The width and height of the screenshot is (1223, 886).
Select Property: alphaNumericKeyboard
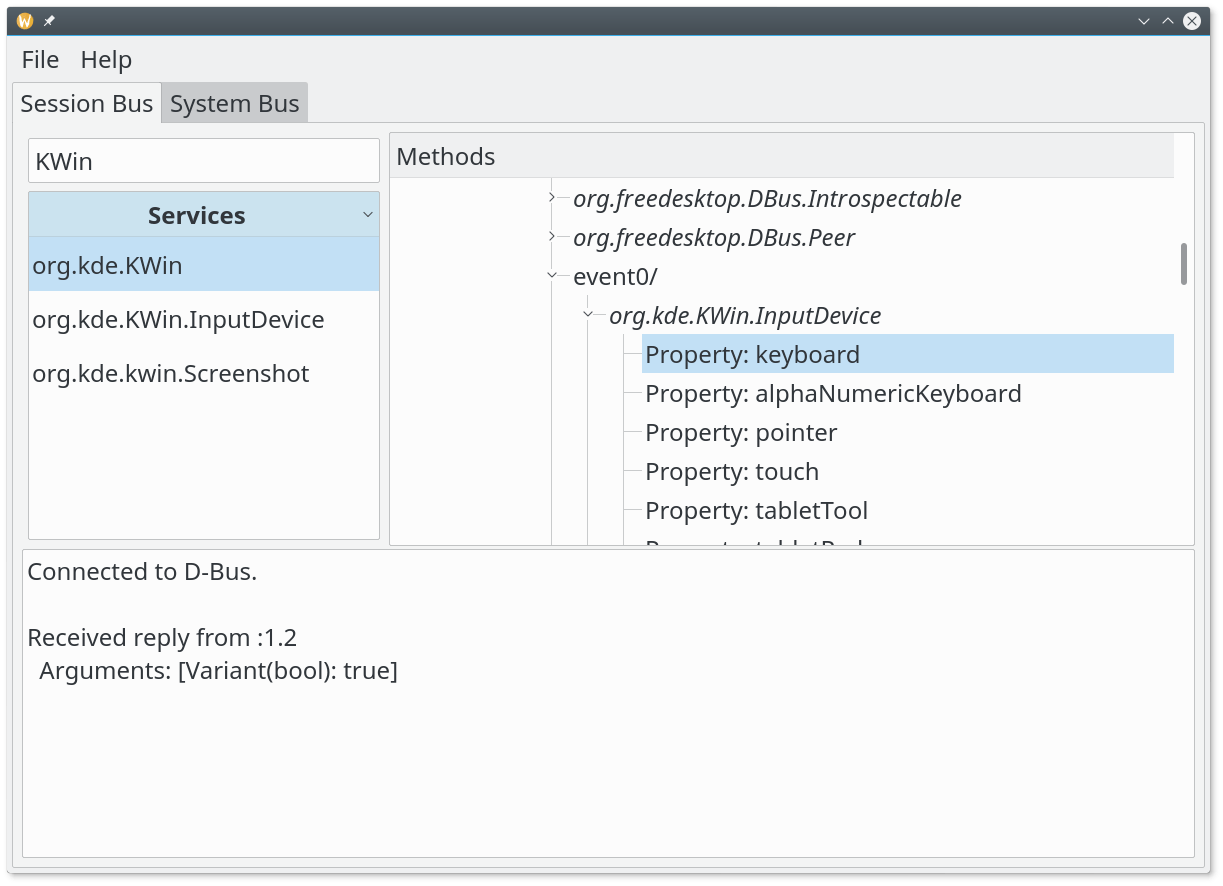832,394
